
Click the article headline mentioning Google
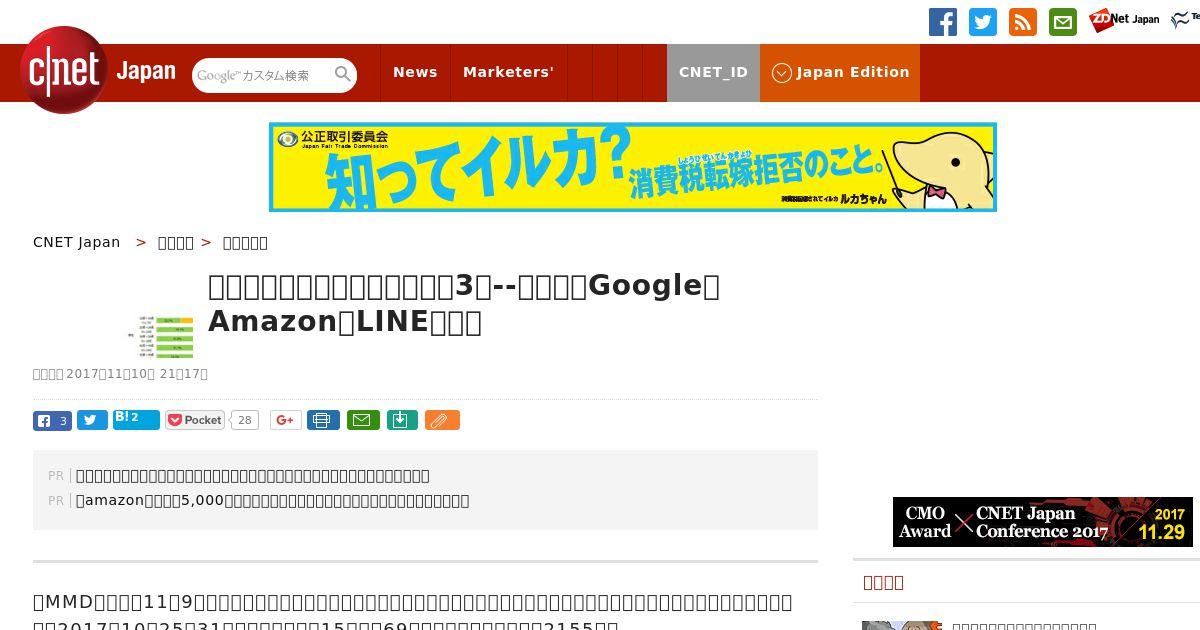point(464,304)
